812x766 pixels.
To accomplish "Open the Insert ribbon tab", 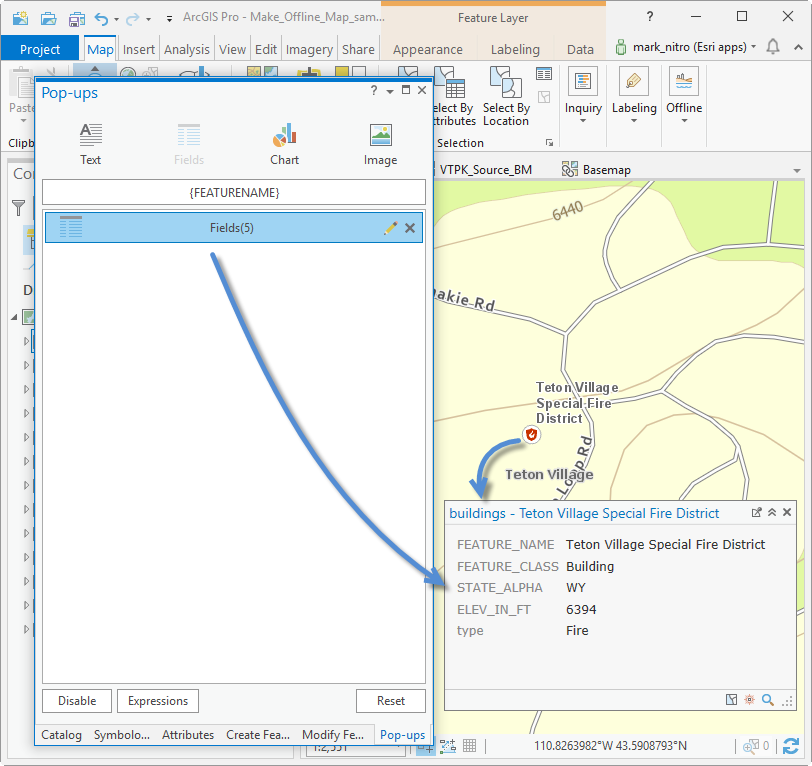I will (x=139, y=49).
